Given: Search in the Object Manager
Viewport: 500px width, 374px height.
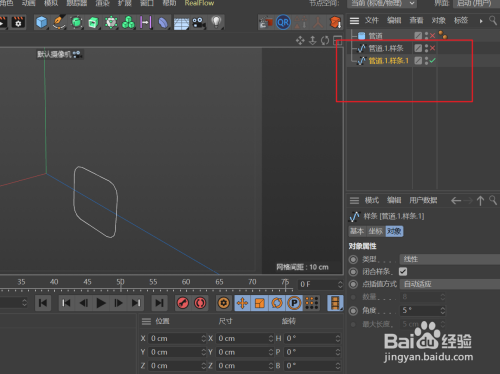Looking at the screenshot, I should 493,21.
